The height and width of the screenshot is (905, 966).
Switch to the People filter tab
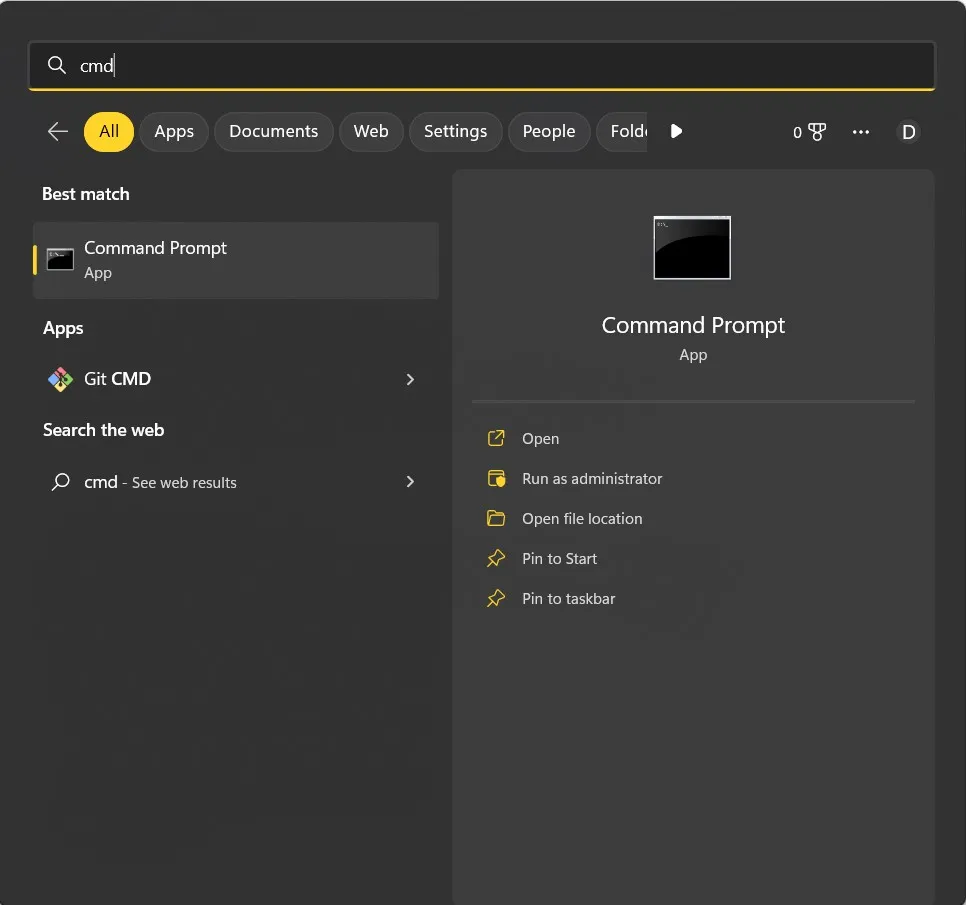tap(548, 131)
